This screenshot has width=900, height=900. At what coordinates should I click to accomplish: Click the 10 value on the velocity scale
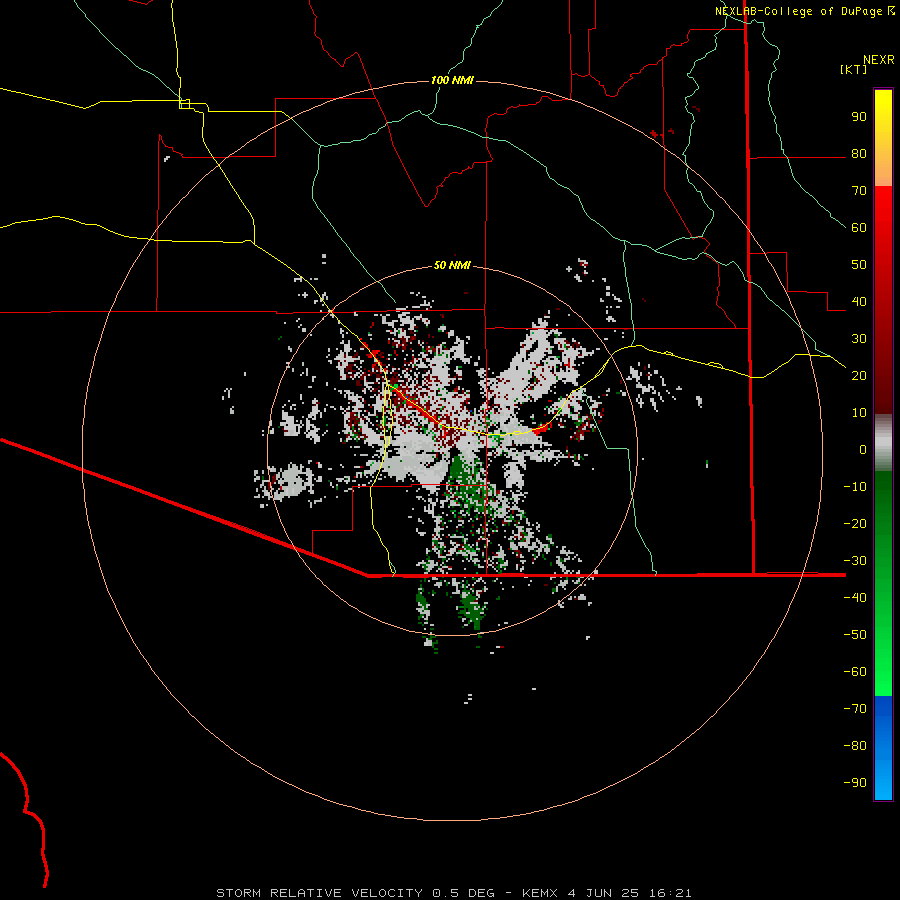[859, 413]
